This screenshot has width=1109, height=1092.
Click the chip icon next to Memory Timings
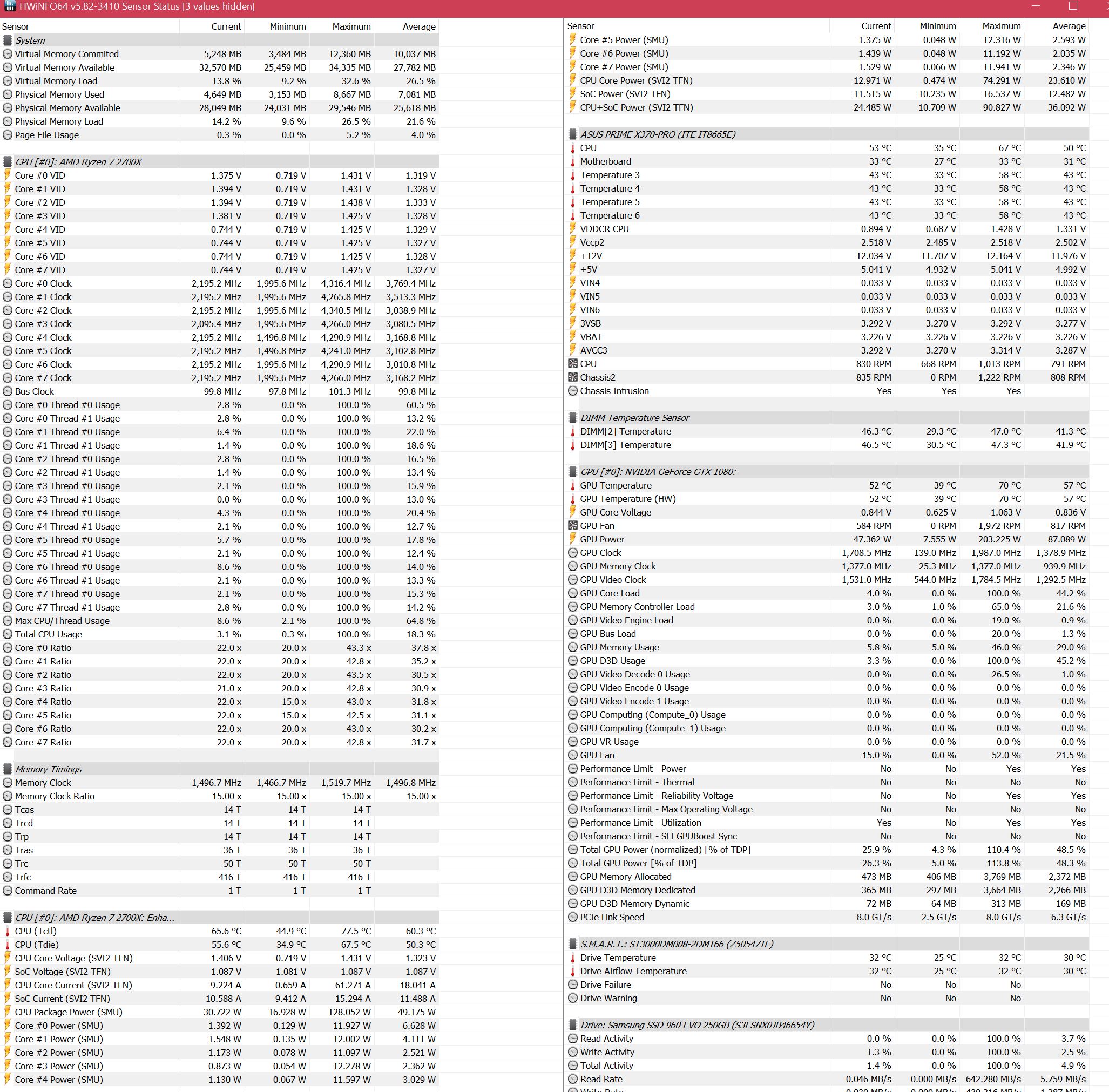tap(8, 769)
